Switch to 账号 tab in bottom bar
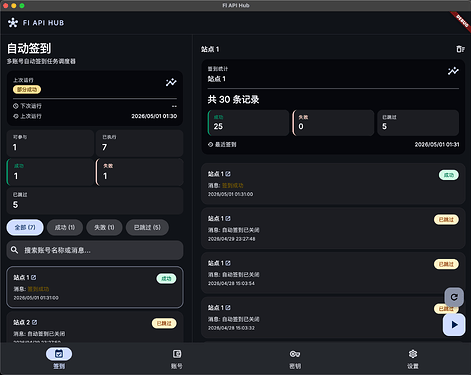Screen dimensions: 471x375 (177, 358)
